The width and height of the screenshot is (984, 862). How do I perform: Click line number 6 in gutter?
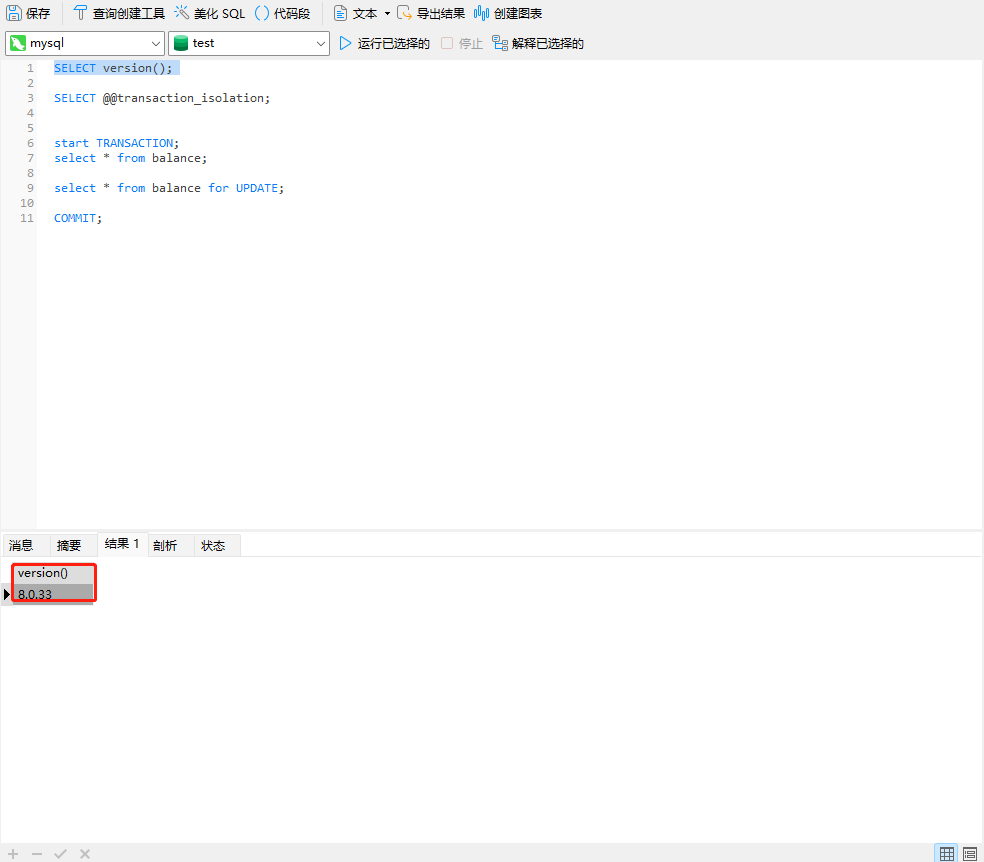pos(30,143)
